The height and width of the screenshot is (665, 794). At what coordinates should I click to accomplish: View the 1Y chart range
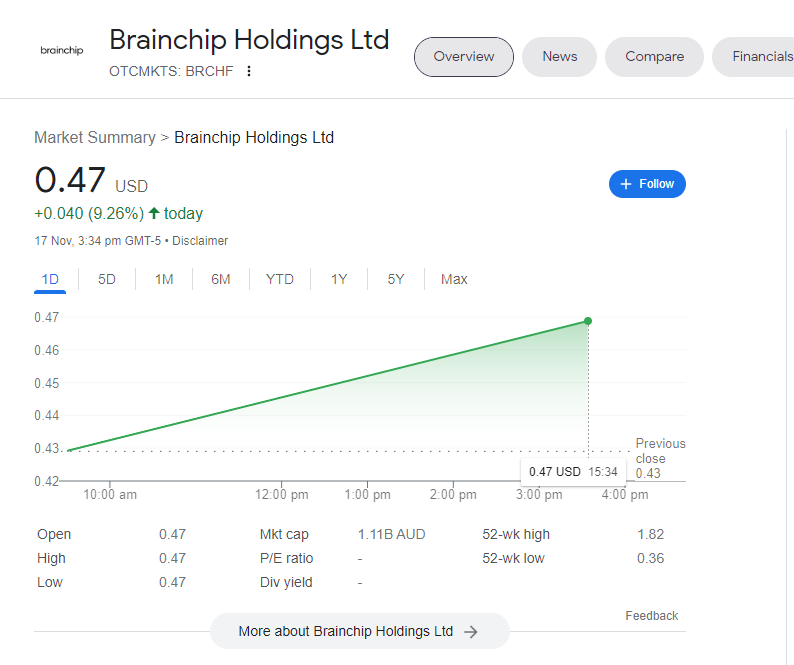coord(339,279)
